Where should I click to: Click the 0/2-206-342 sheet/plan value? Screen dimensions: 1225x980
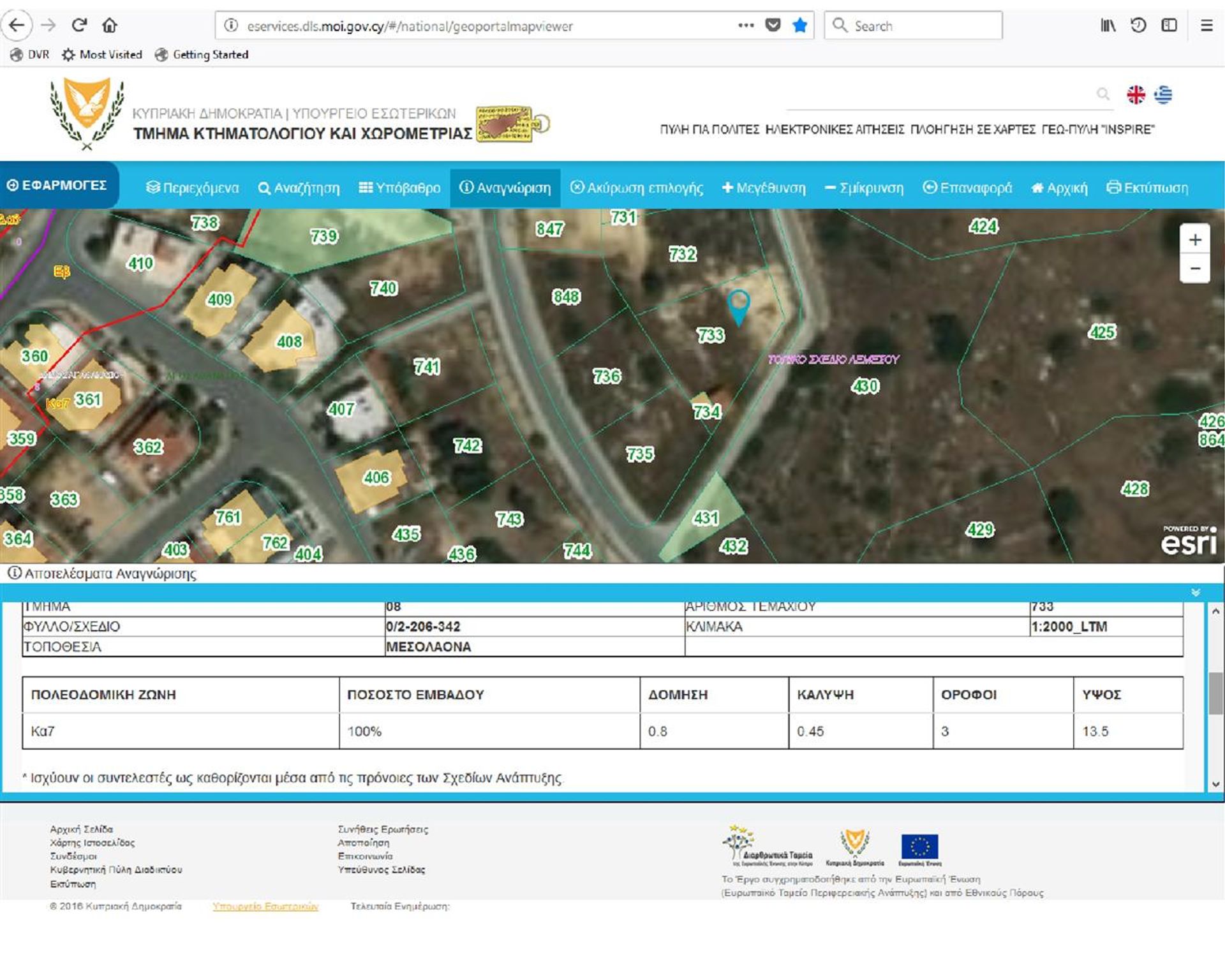(x=423, y=627)
